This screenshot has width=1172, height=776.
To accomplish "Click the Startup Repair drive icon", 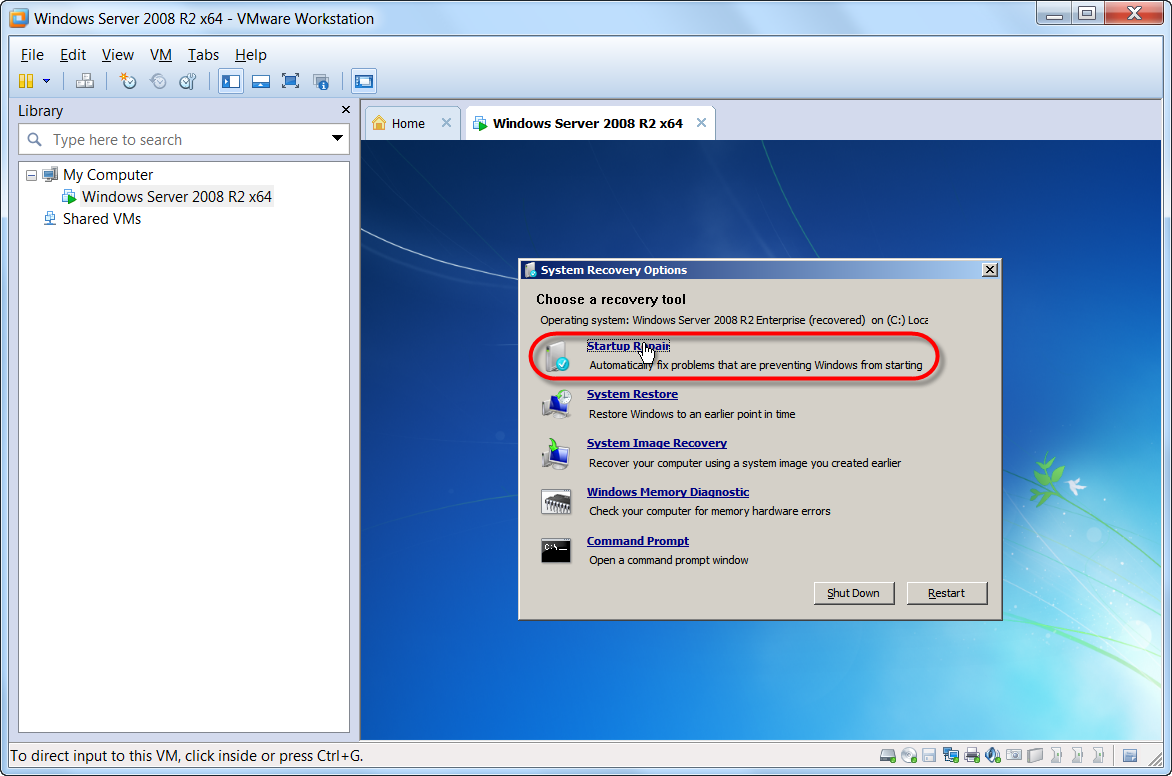I will point(557,356).
